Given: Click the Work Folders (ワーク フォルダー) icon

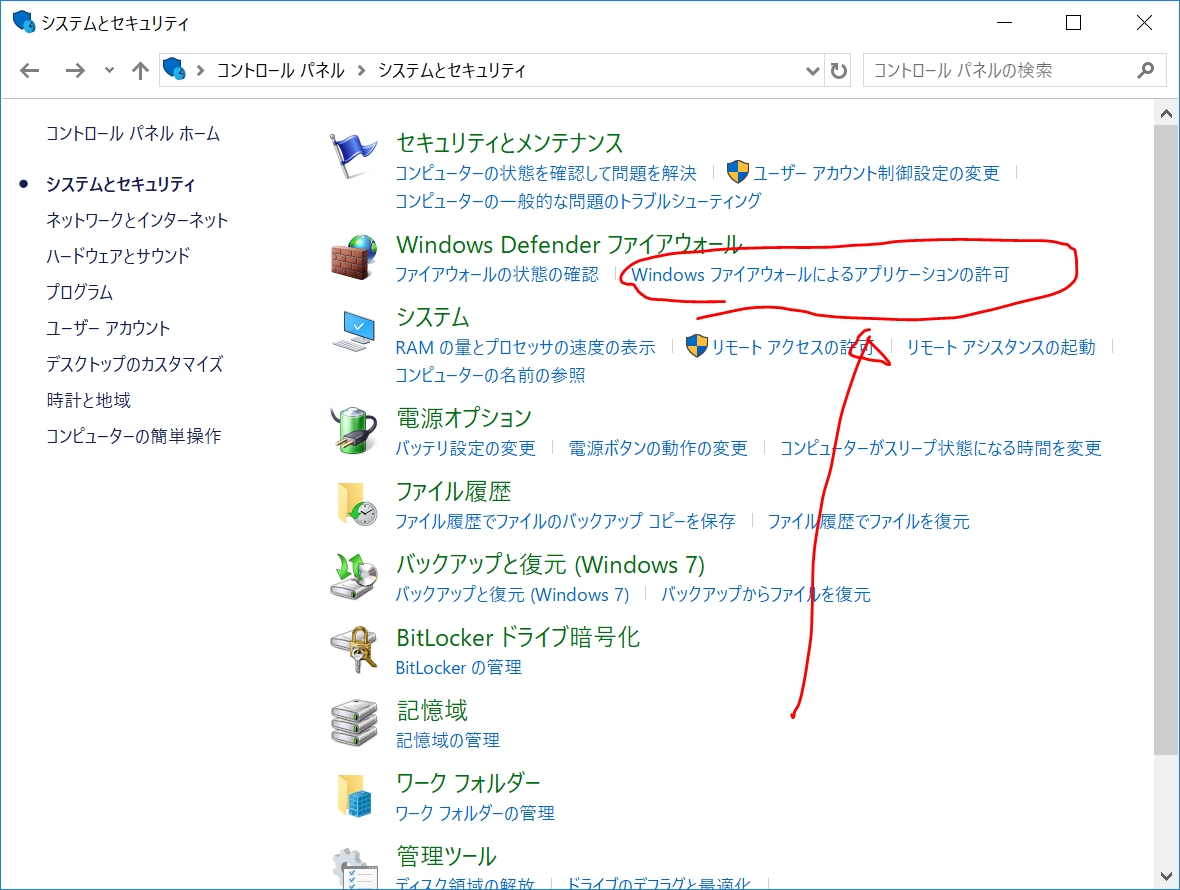Looking at the screenshot, I should coord(354,795).
